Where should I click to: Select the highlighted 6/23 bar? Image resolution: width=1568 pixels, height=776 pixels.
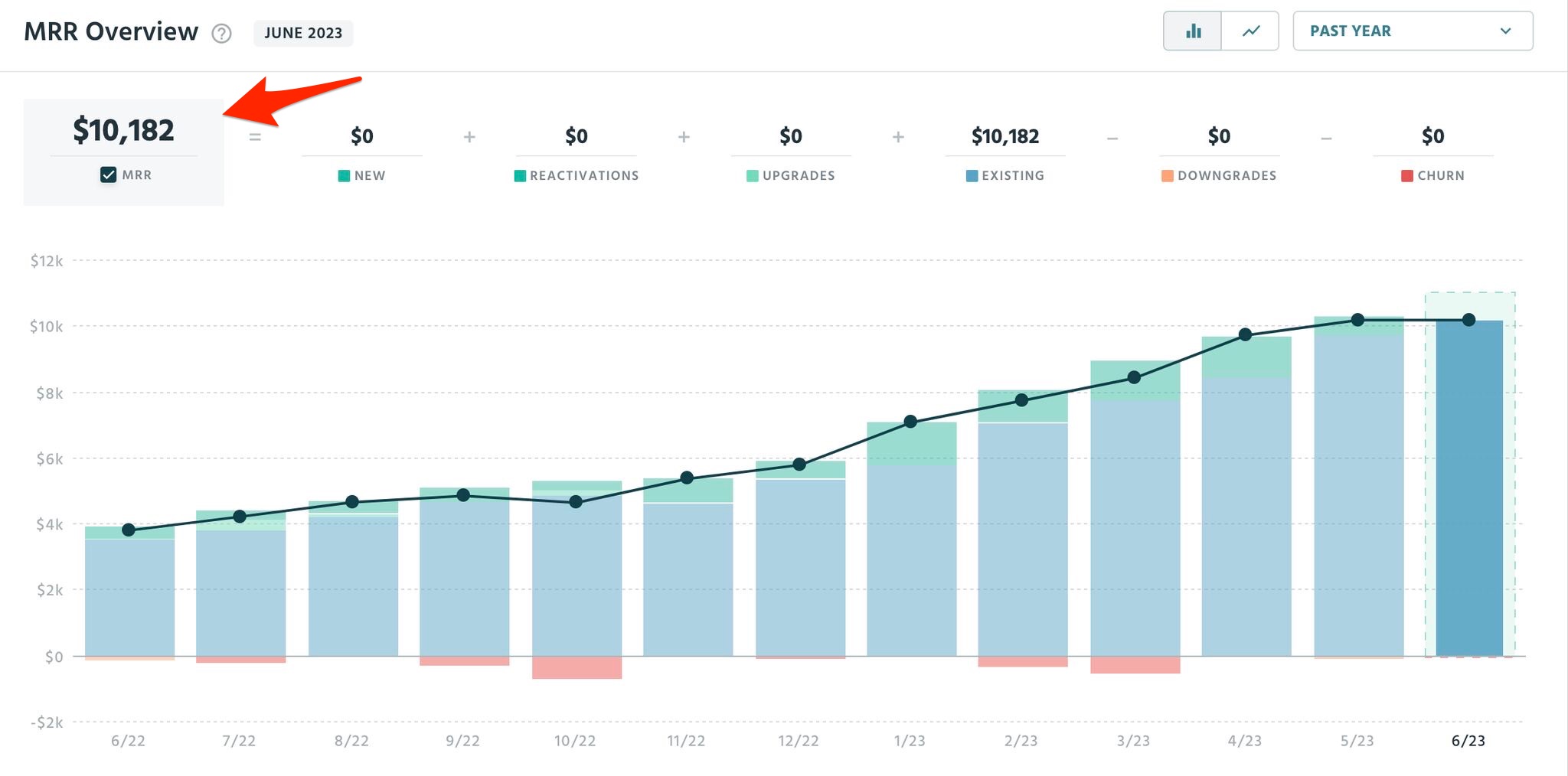(x=1469, y=488)
